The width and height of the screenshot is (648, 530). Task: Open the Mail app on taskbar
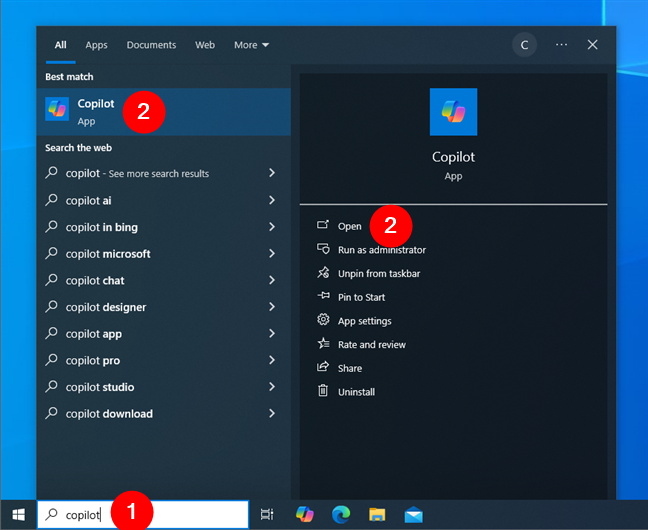click(413, 514)
